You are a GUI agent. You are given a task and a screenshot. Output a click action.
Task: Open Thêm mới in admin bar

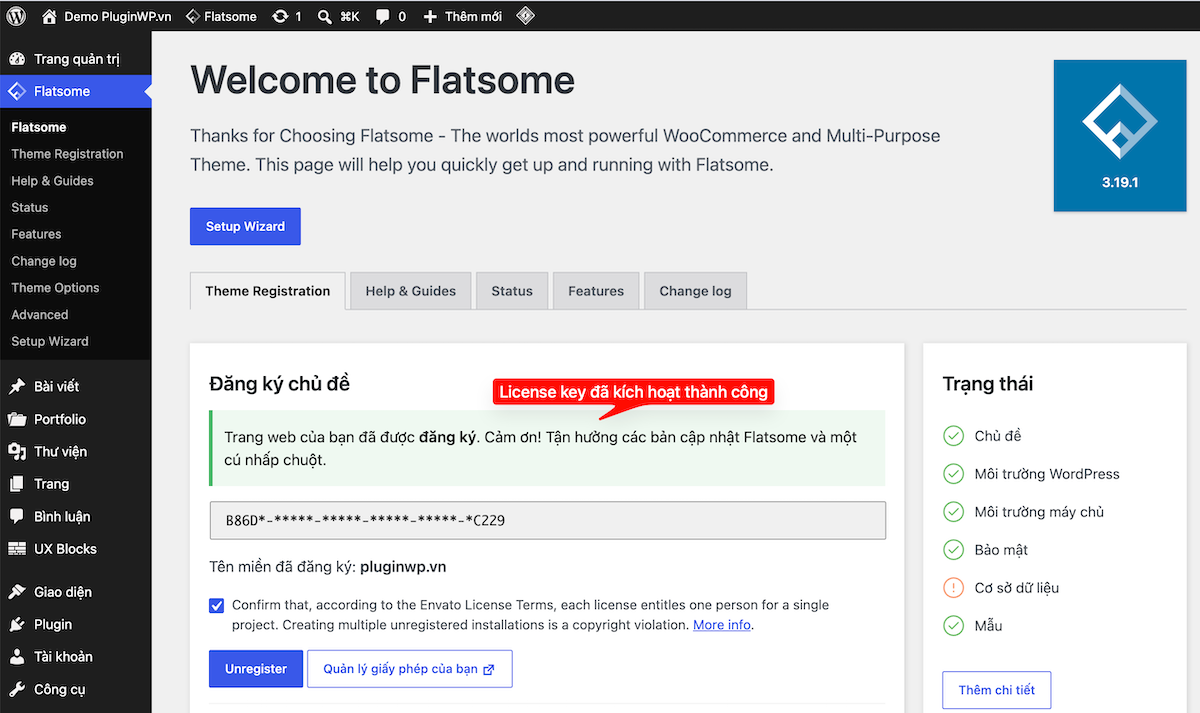pos(462,16)
